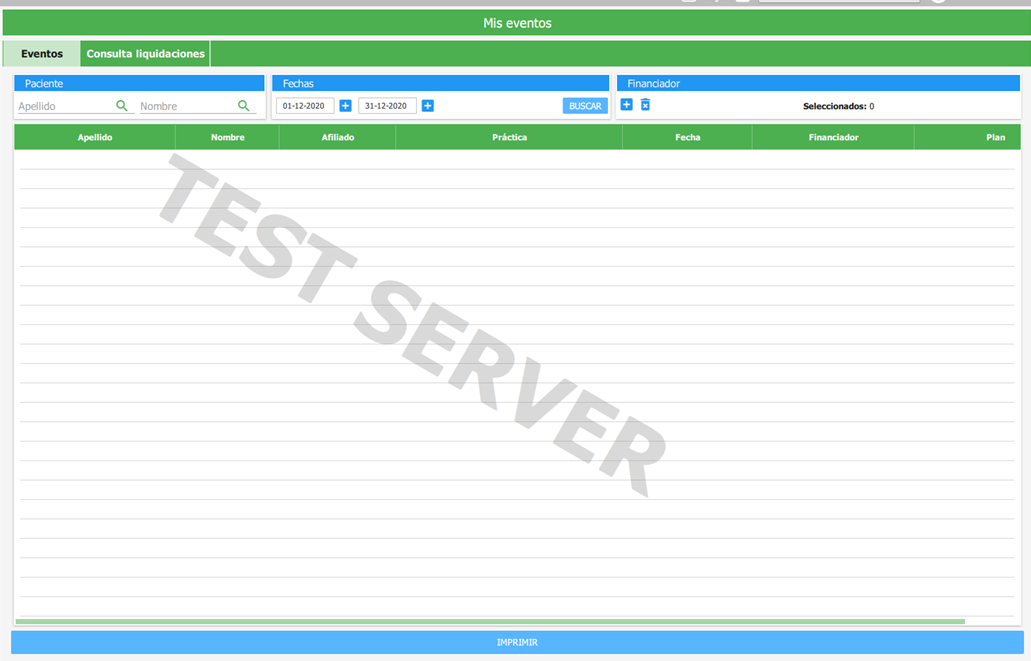
Task: Open the Consulta liquidaciones tab
Action: (x=145, y=54)
